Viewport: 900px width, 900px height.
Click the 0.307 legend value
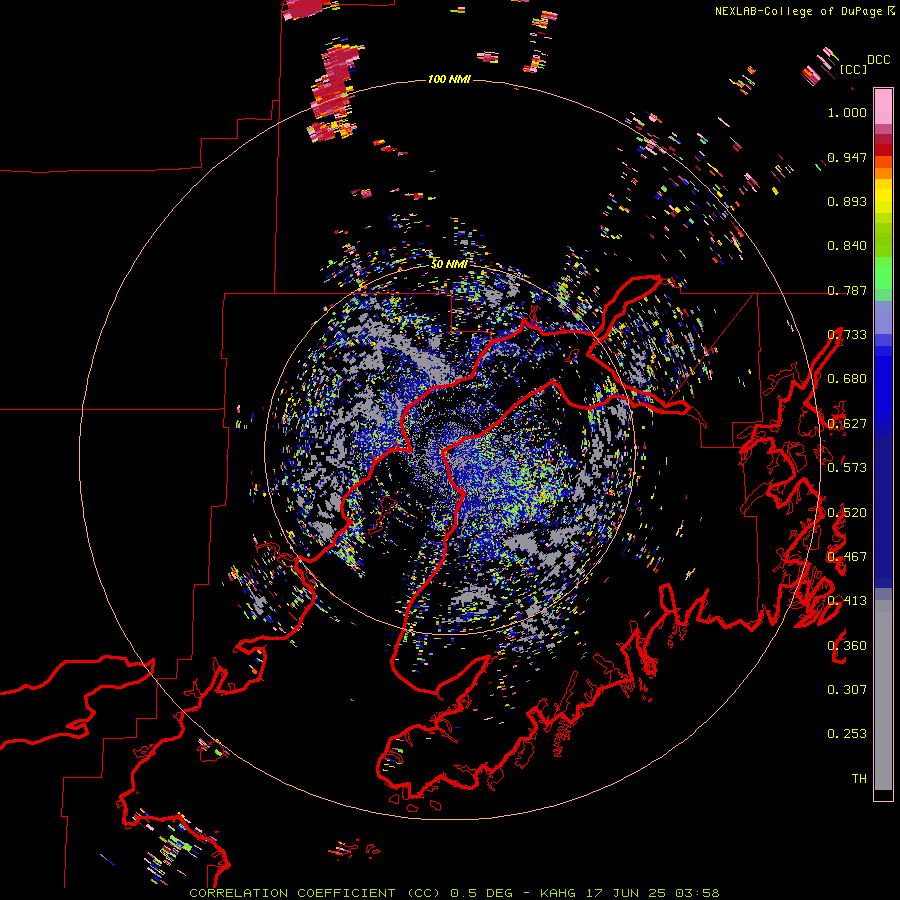coord(847,690)
